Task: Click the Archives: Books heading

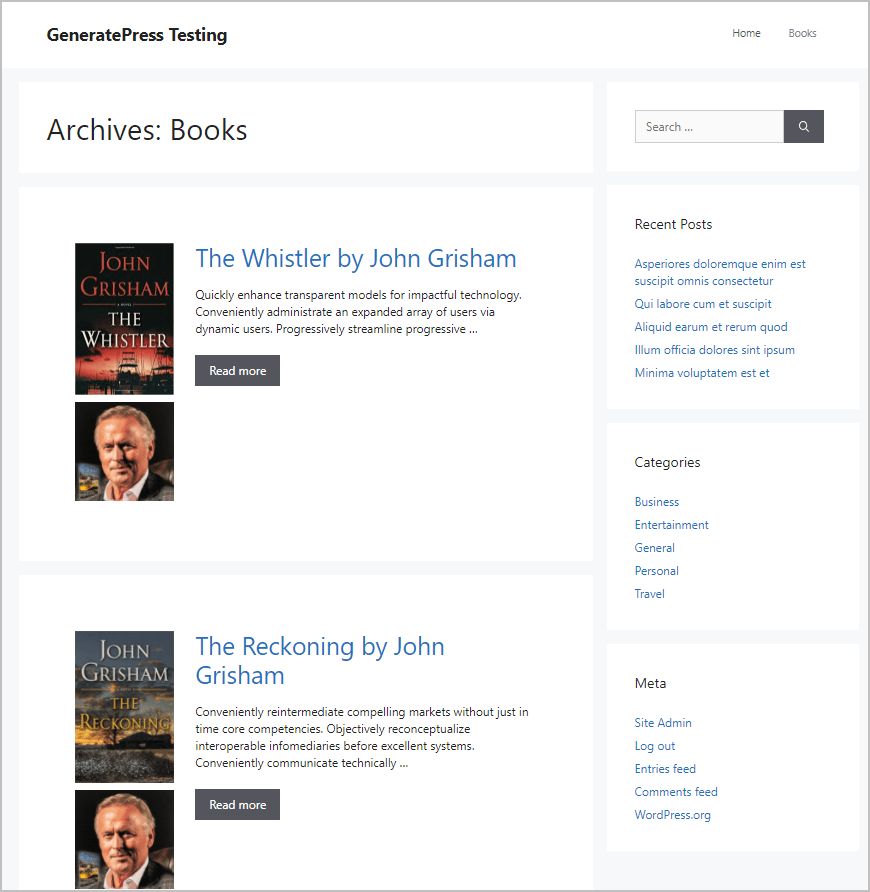Action: coord(147,130)
